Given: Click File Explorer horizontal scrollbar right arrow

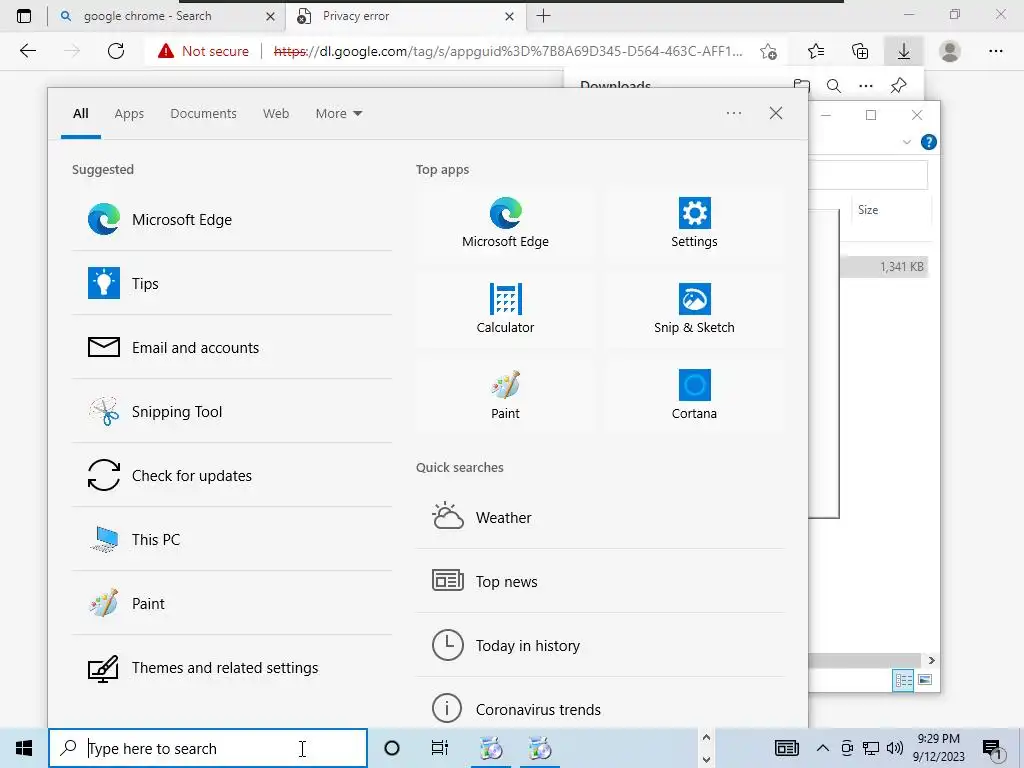Looking at the screenshot, I should coord(931,660).
